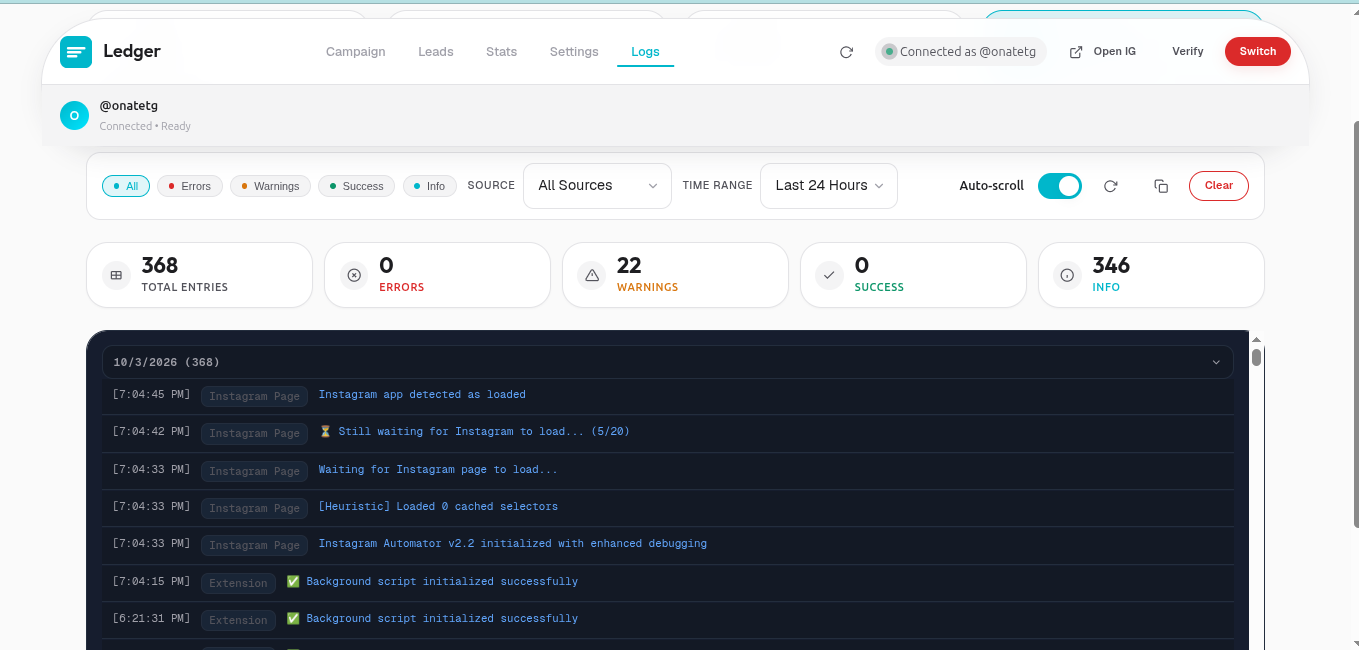Click the log scrollbar thumb
The image size is (1359, 650).
click(x=1257, y=357)
